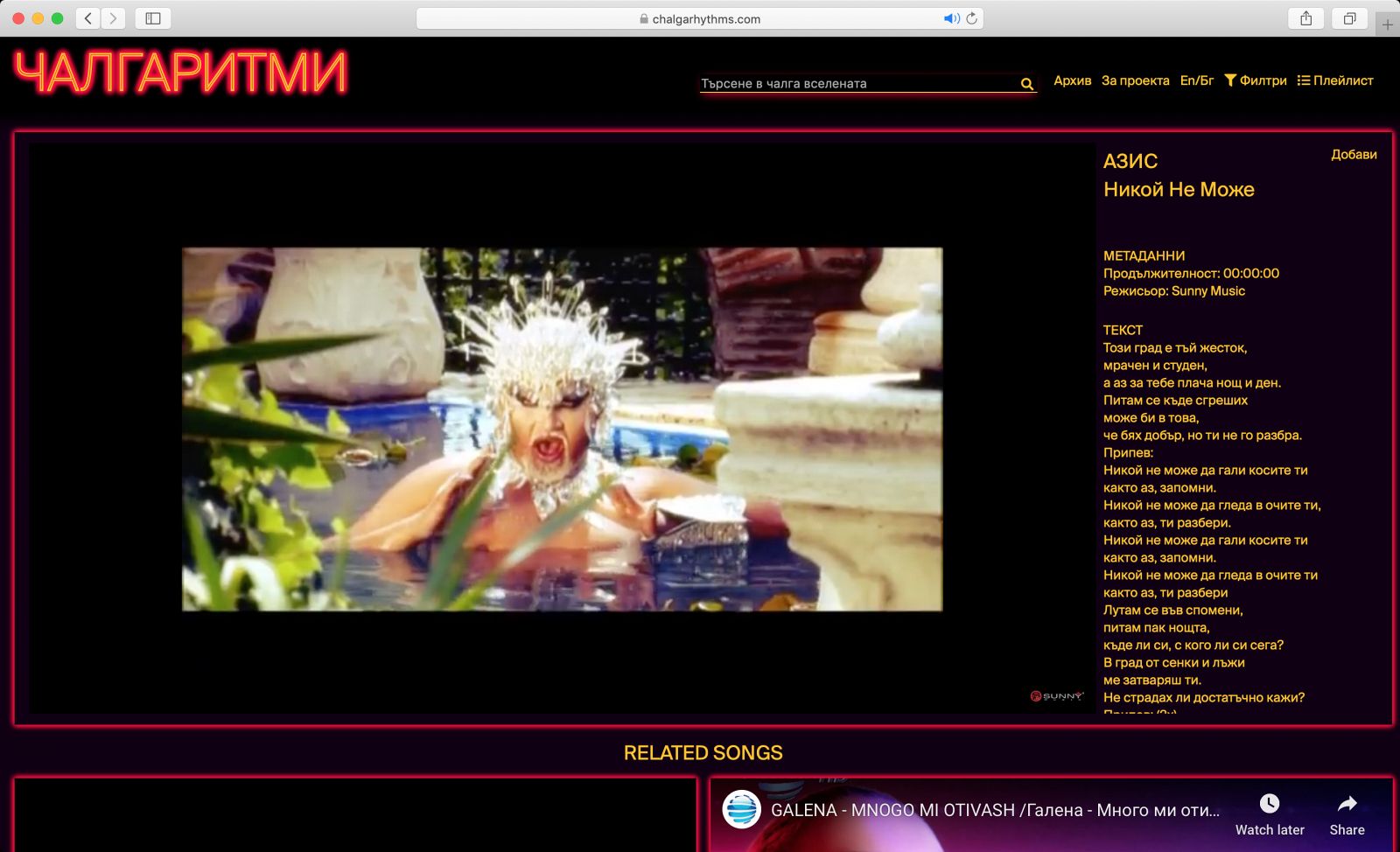Click the search magnifier icon
Viewport: 1400px width, 852px height.
coord(1027,84)
